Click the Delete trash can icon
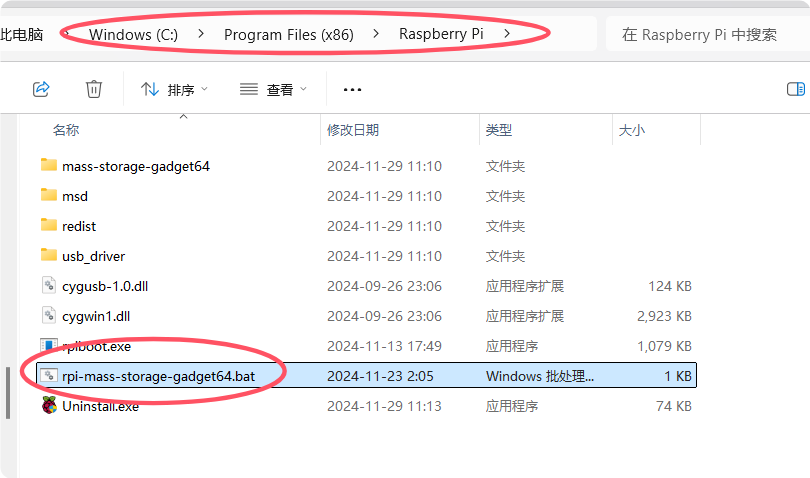This screenshot has width=810, height=478. tap(94, 89)
